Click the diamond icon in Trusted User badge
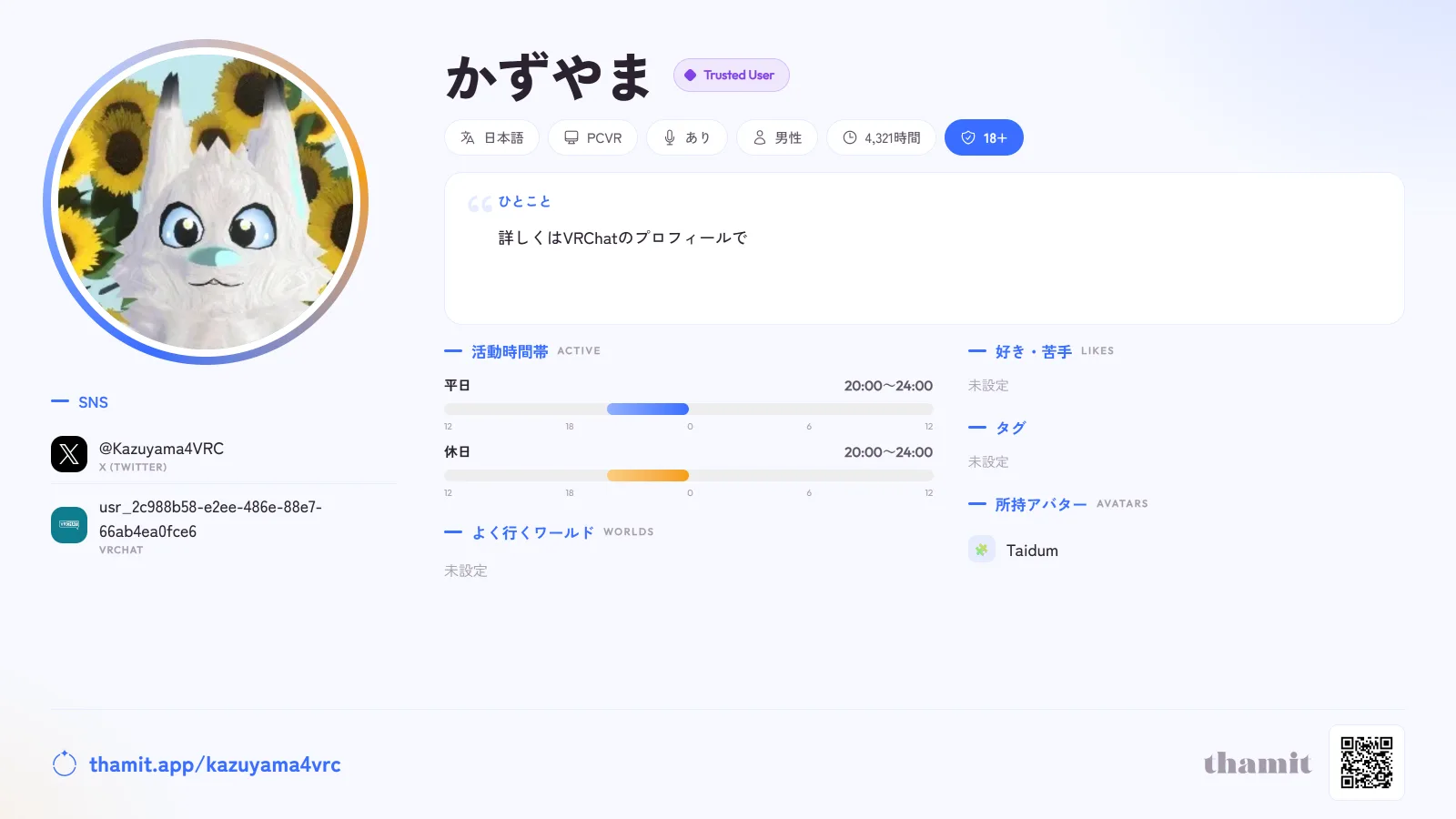The image size is (1456, 819). coord(691,76)
